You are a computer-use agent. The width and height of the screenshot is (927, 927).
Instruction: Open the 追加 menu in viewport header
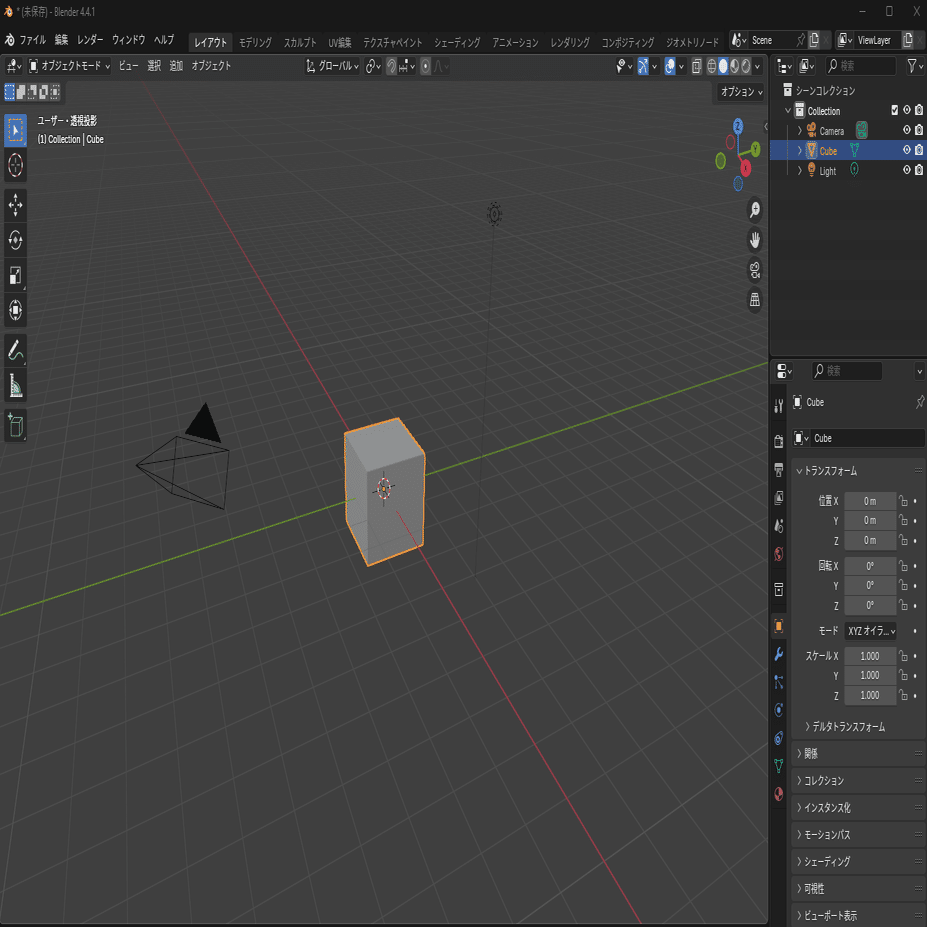(176, 66)
